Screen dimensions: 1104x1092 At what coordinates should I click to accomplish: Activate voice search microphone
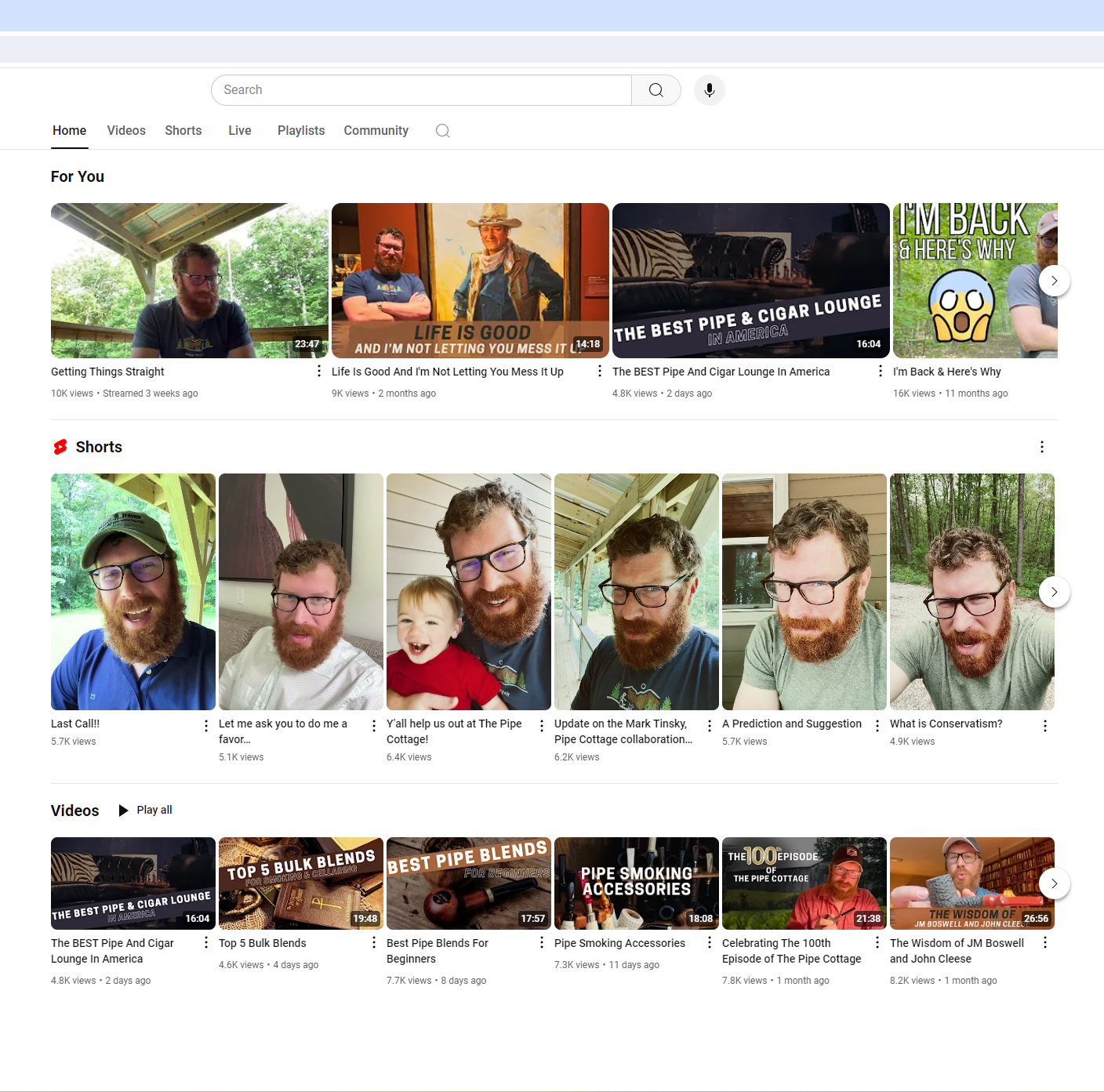pos(710,90)
